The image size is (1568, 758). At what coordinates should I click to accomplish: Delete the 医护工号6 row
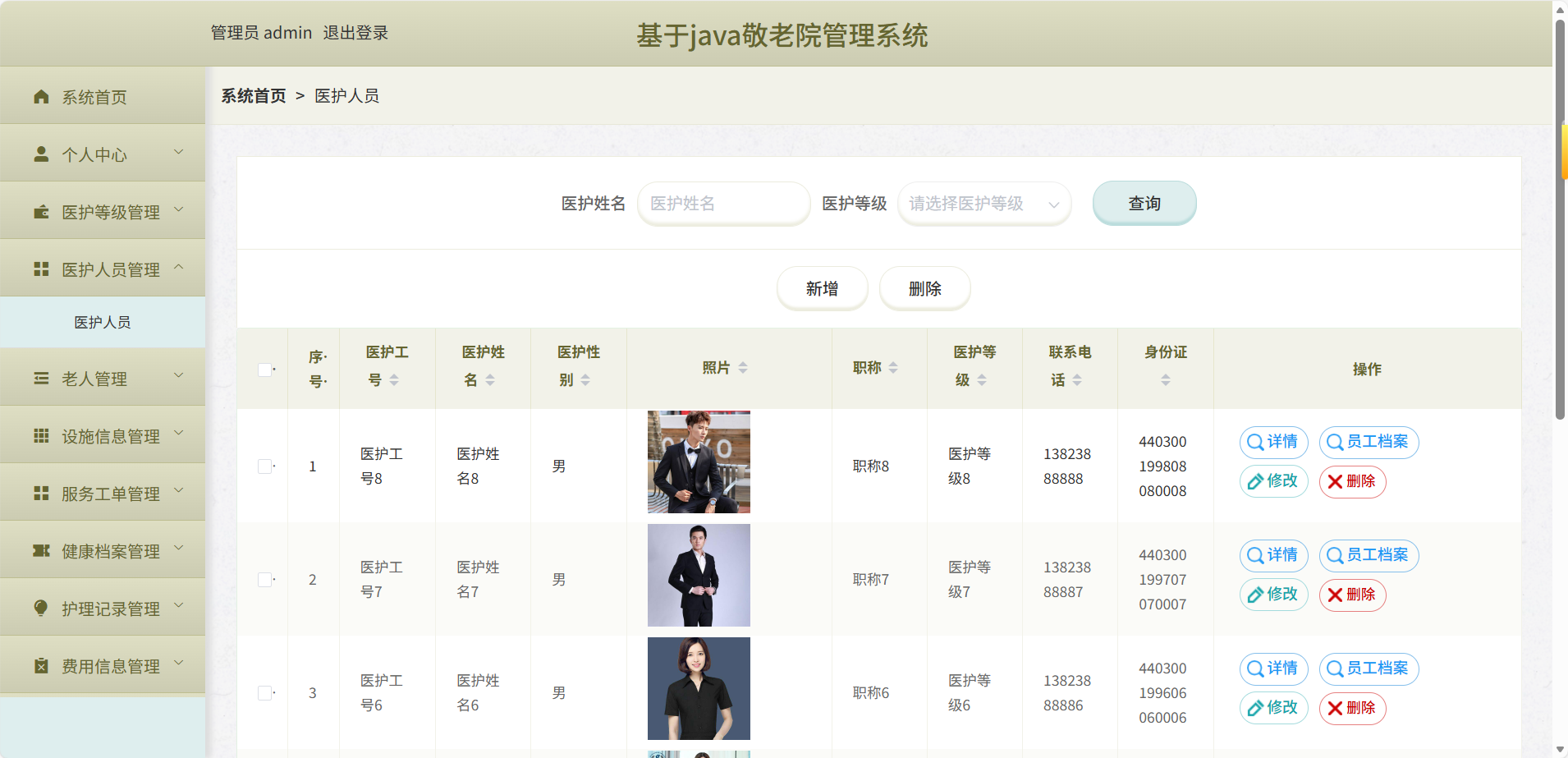tap(1352, 708)
